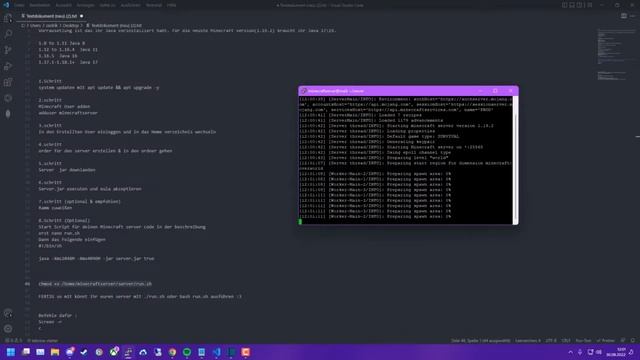Click the terminal window purple title bar
640x360 pixels.
408,91
